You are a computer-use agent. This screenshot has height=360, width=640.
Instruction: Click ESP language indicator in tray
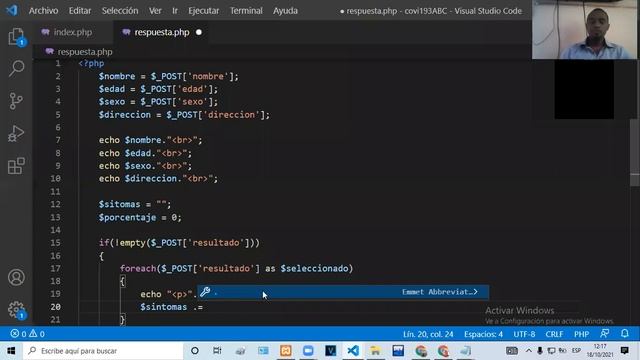coord(576,351)
